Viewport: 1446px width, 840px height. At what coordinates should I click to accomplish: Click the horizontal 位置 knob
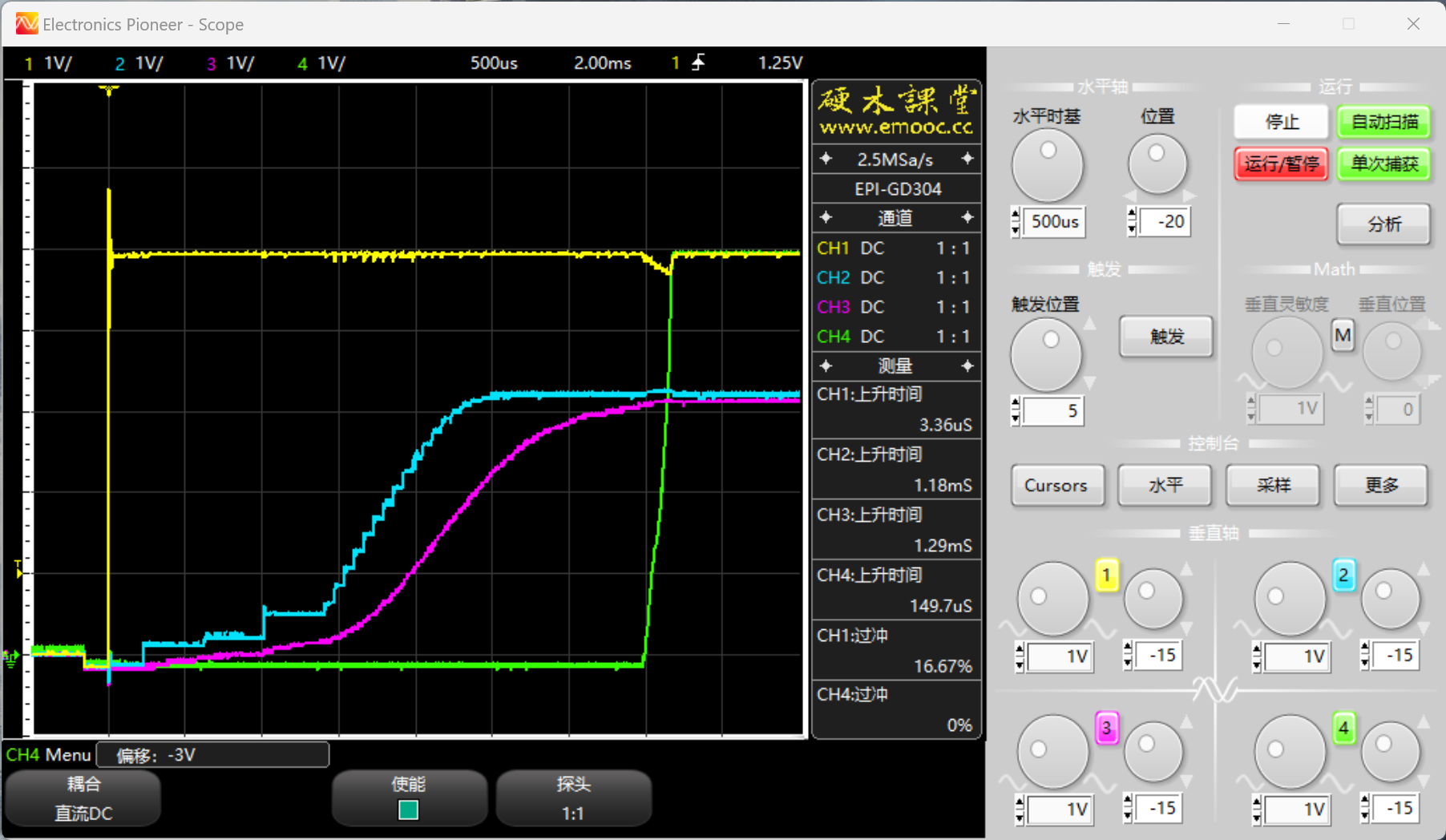[1157, 164]
